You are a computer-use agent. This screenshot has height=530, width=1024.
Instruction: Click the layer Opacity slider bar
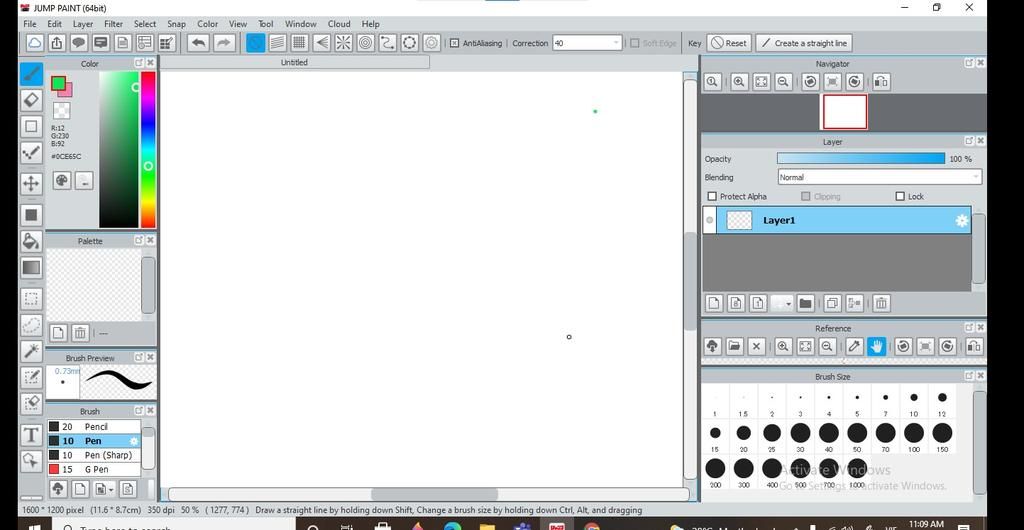click(x=861, y=159)
